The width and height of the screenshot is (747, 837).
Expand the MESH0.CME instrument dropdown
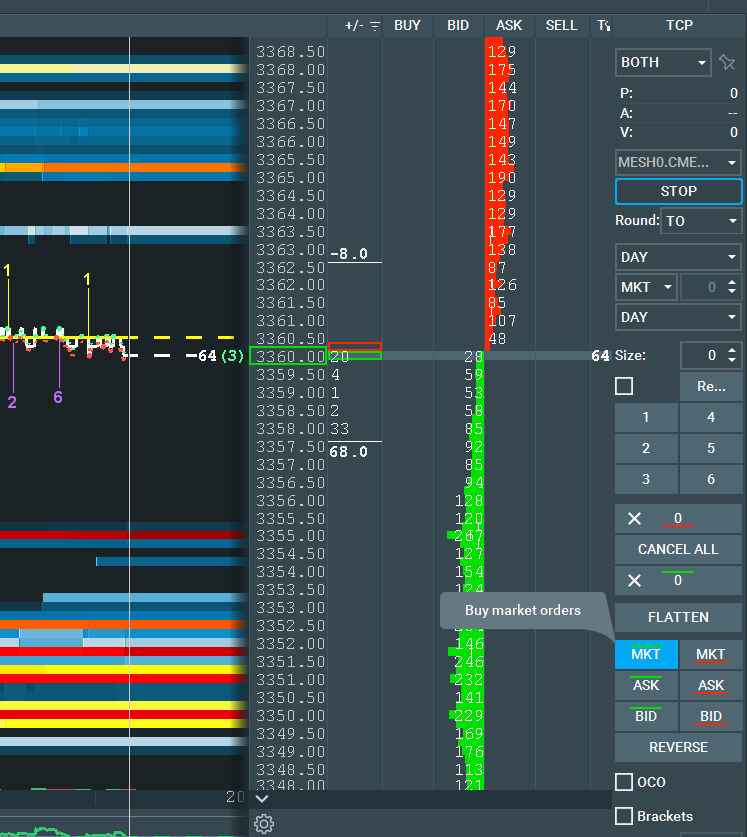[x=678, y=162]
